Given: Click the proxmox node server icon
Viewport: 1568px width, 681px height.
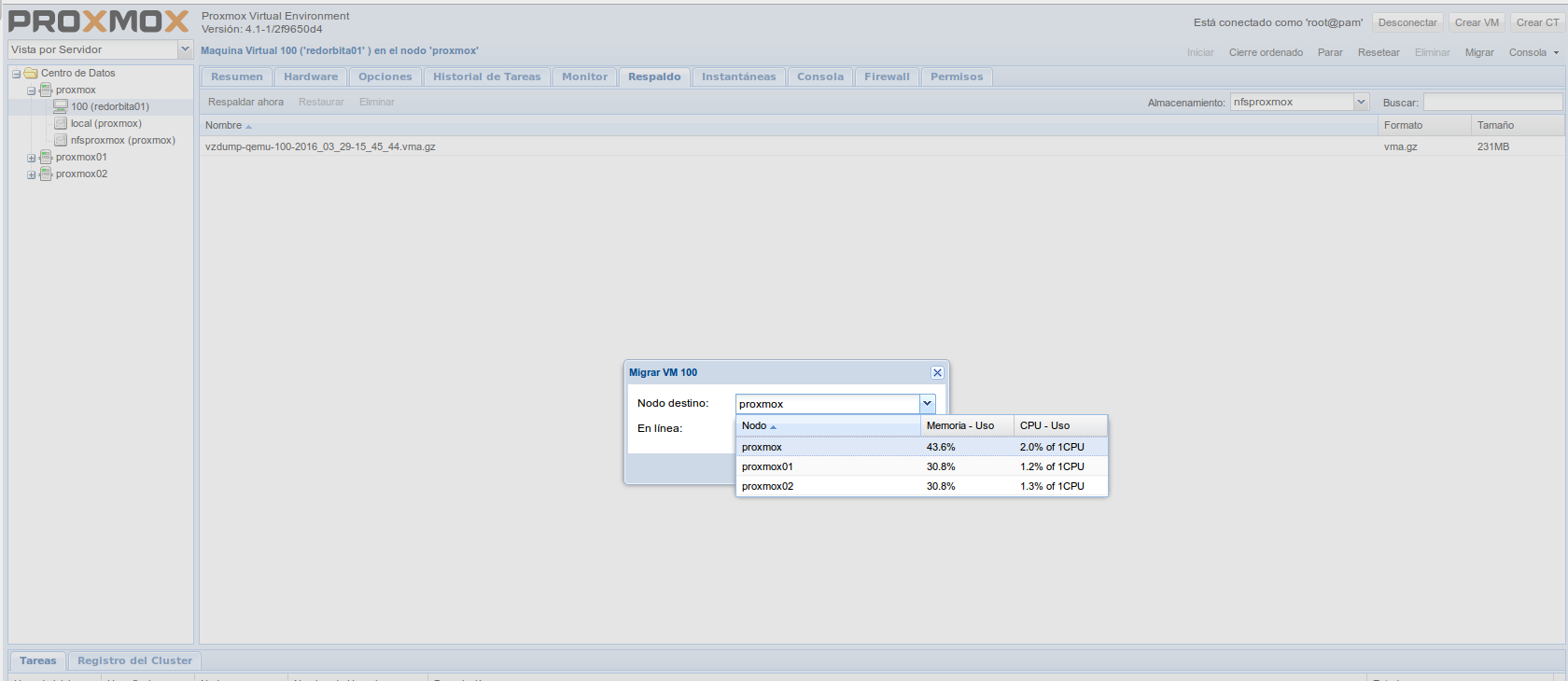Looking at the screenshot, I should (x=46, y=90).
